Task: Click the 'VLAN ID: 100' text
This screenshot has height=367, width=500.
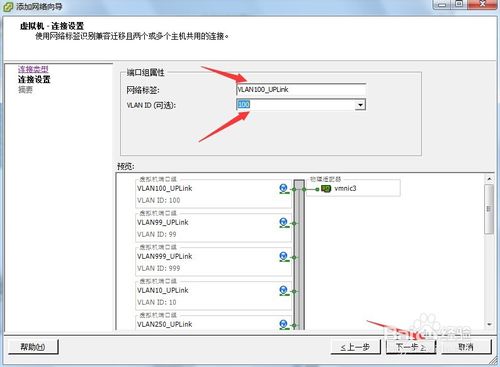Action: coord(159,200)
